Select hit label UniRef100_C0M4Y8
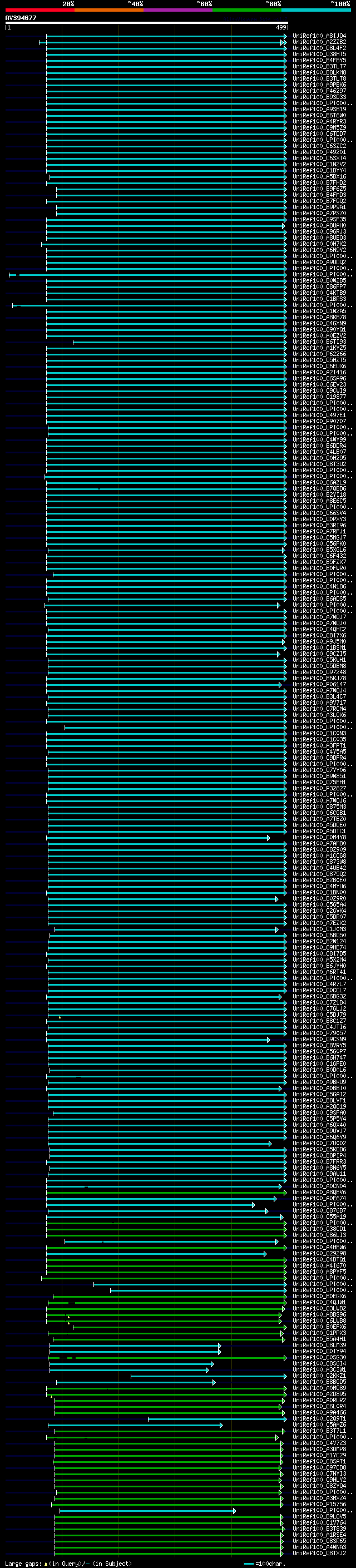This screenshot has width=356, height=1568. [319, 838]
